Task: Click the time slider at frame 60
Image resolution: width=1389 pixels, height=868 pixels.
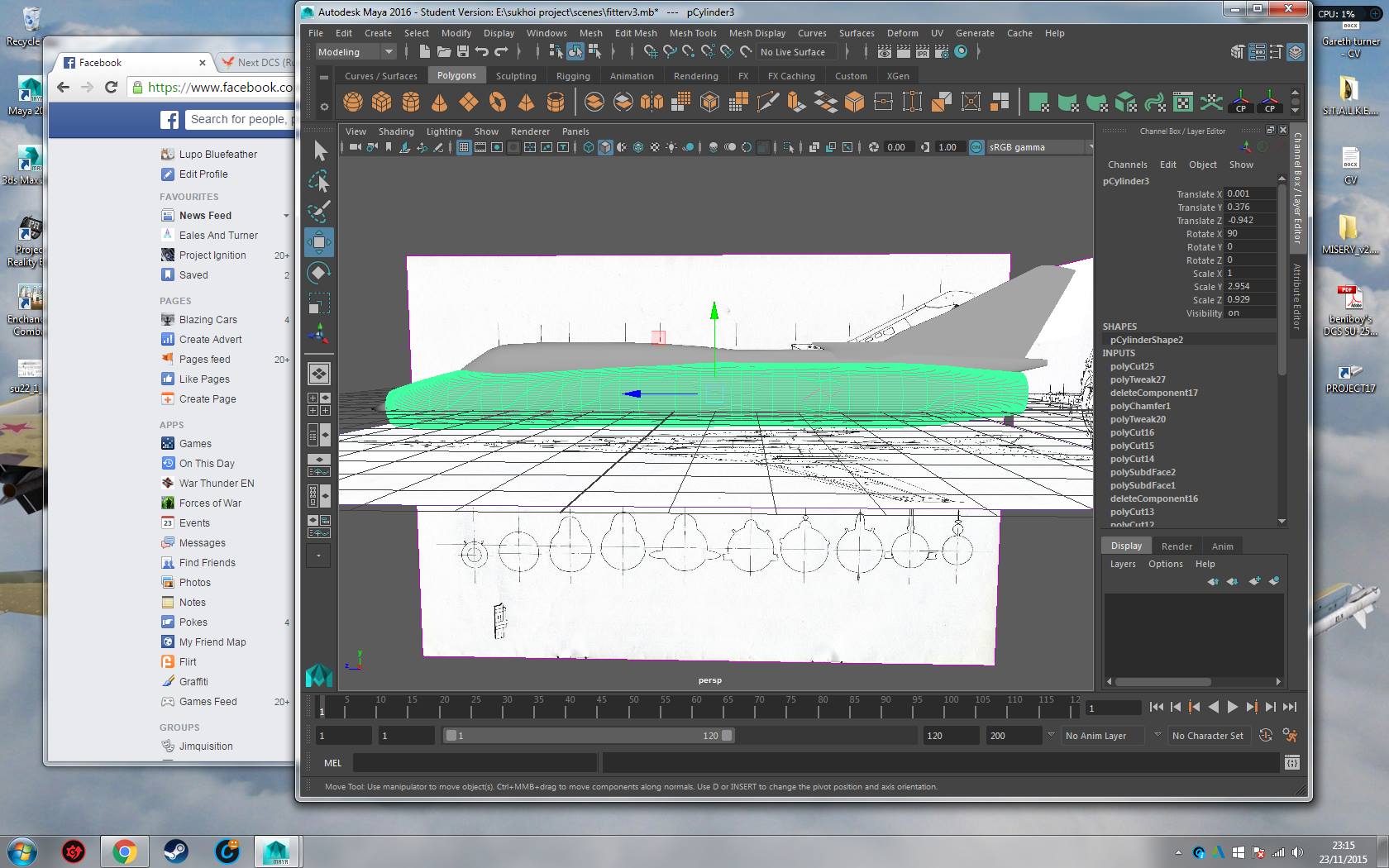Action: click(x=697, y=707)
